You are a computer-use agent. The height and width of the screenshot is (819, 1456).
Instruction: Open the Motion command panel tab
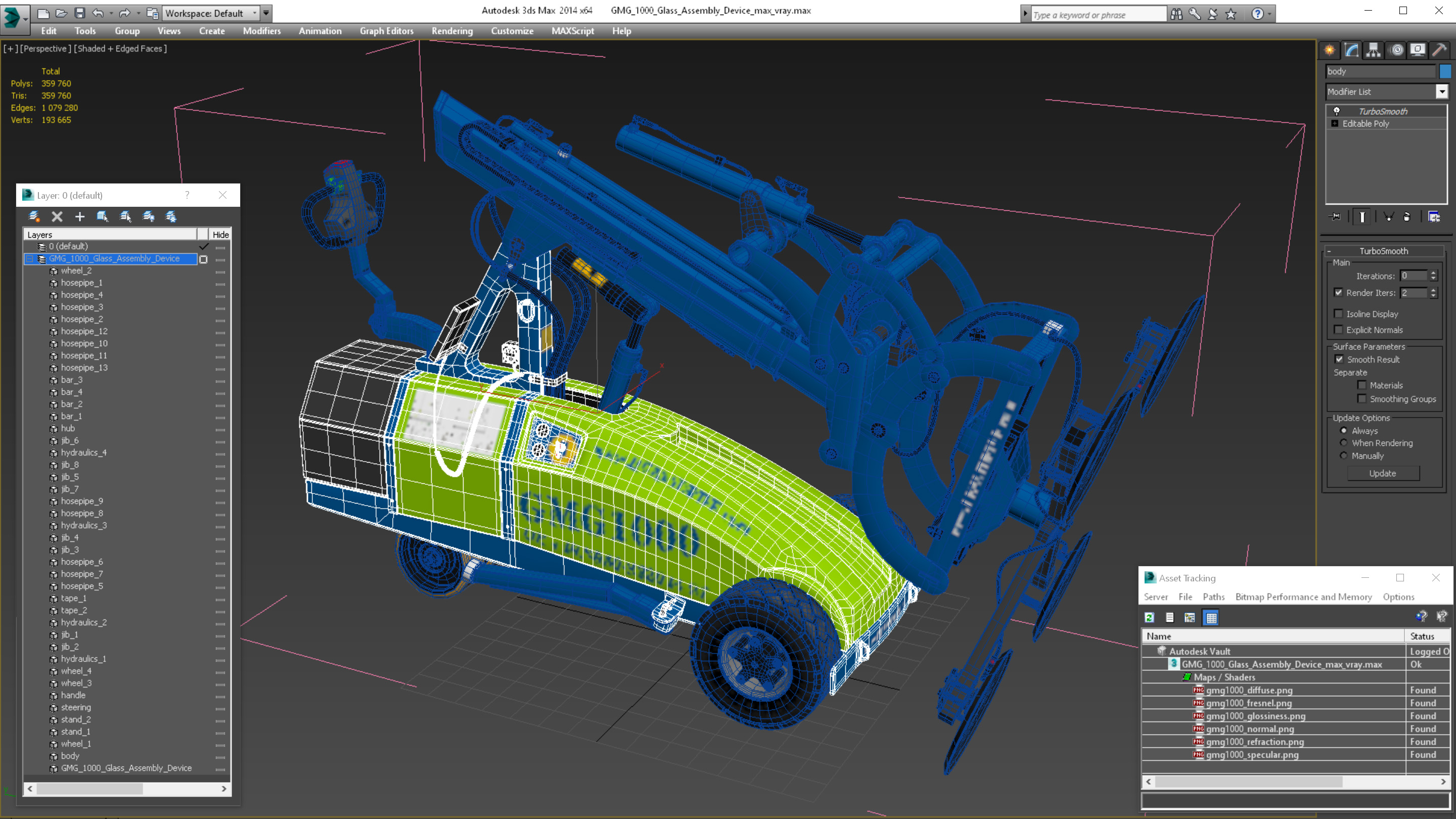(1396, 50)
